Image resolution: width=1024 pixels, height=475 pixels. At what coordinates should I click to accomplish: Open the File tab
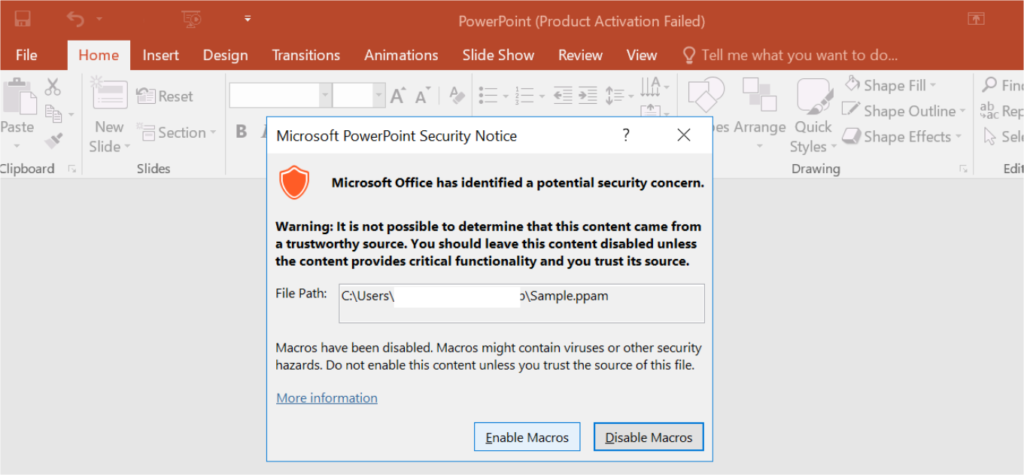[26, 56]
